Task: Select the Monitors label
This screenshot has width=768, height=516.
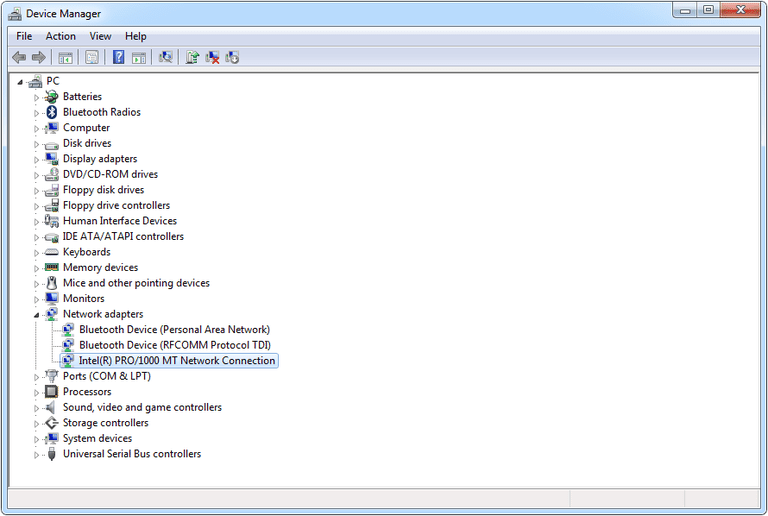Action: [x=84, y=299]
